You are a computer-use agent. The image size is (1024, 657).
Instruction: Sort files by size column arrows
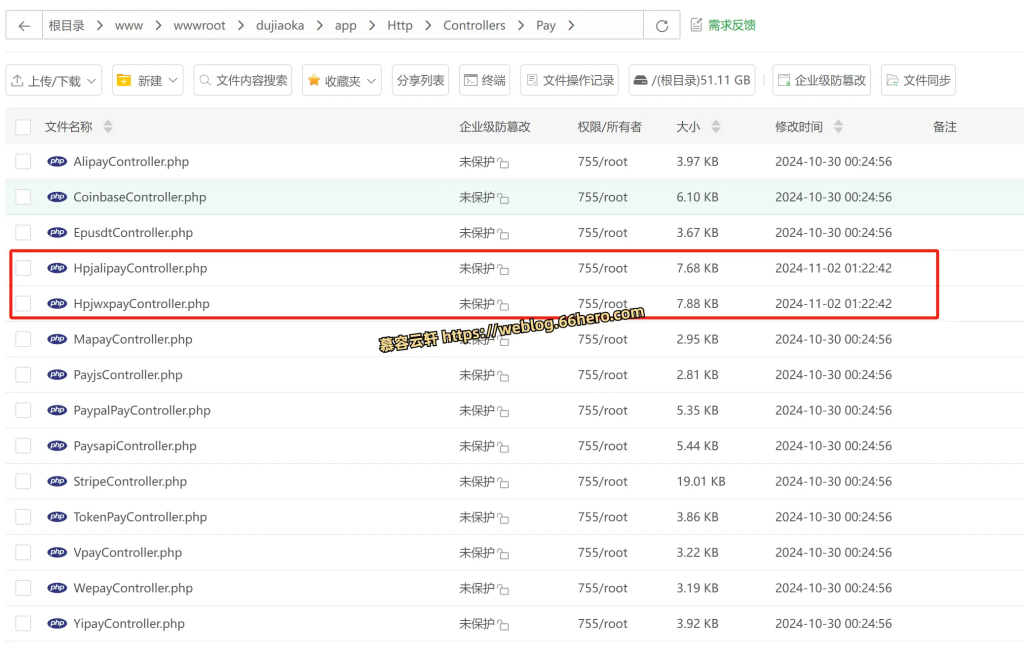tap(716, 127)
